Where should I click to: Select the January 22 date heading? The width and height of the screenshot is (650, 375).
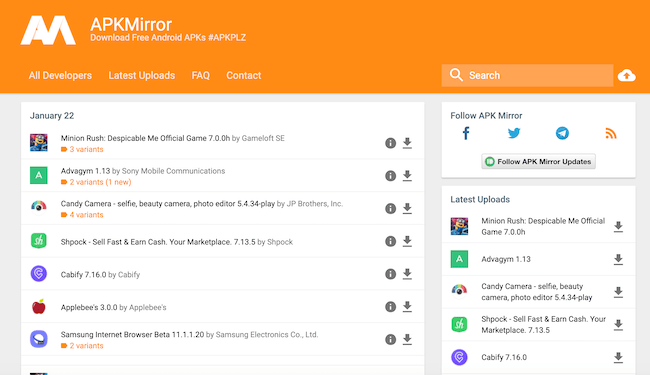tap(52, 116)
